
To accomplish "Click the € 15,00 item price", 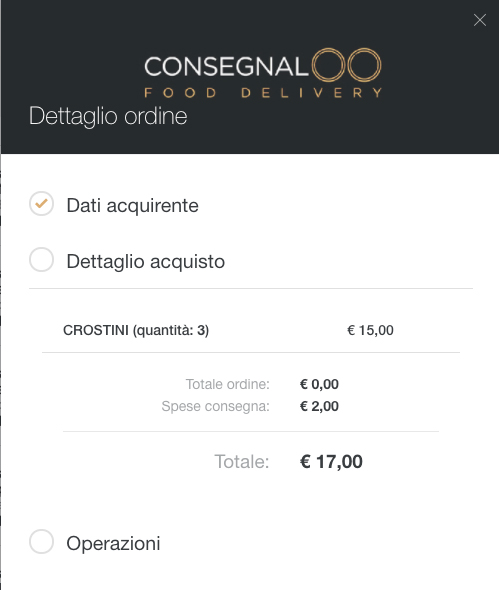I will point(370,330).
